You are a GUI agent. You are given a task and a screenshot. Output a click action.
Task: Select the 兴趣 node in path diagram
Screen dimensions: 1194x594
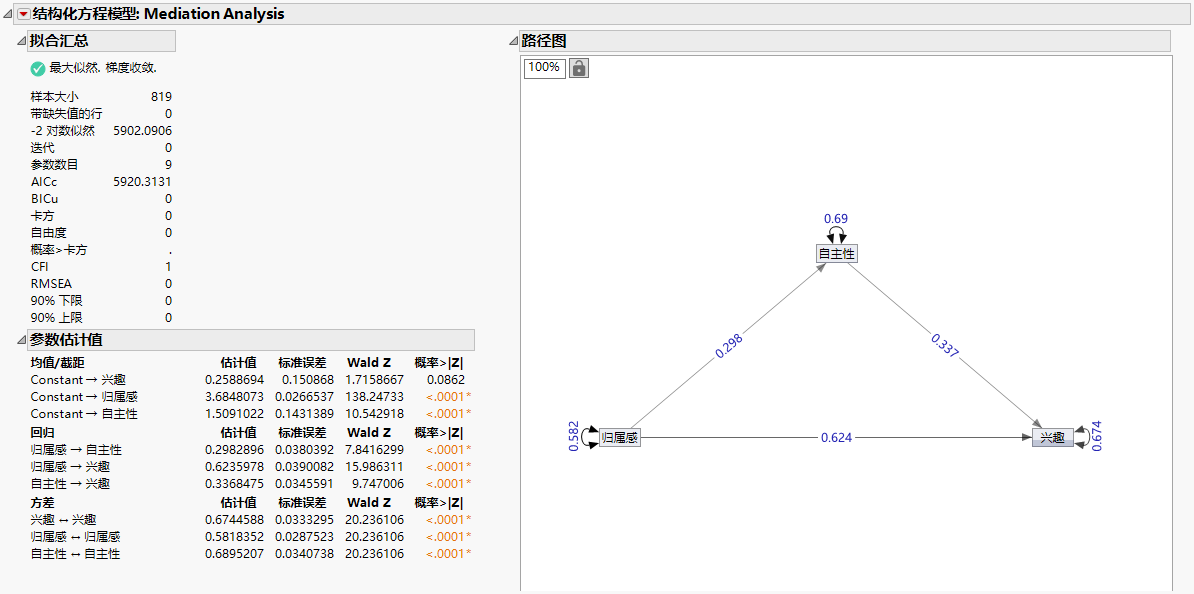1053,438
